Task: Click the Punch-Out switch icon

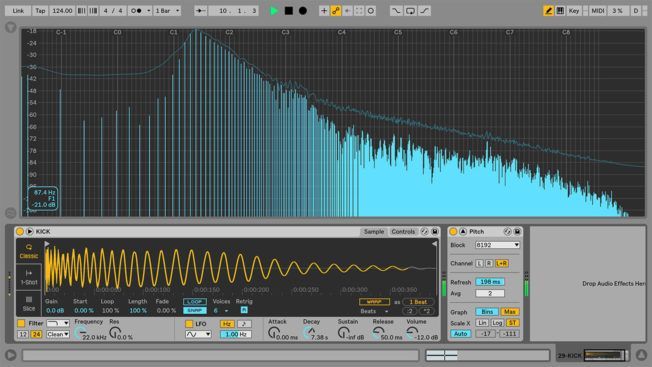Action: click(424, 11)
